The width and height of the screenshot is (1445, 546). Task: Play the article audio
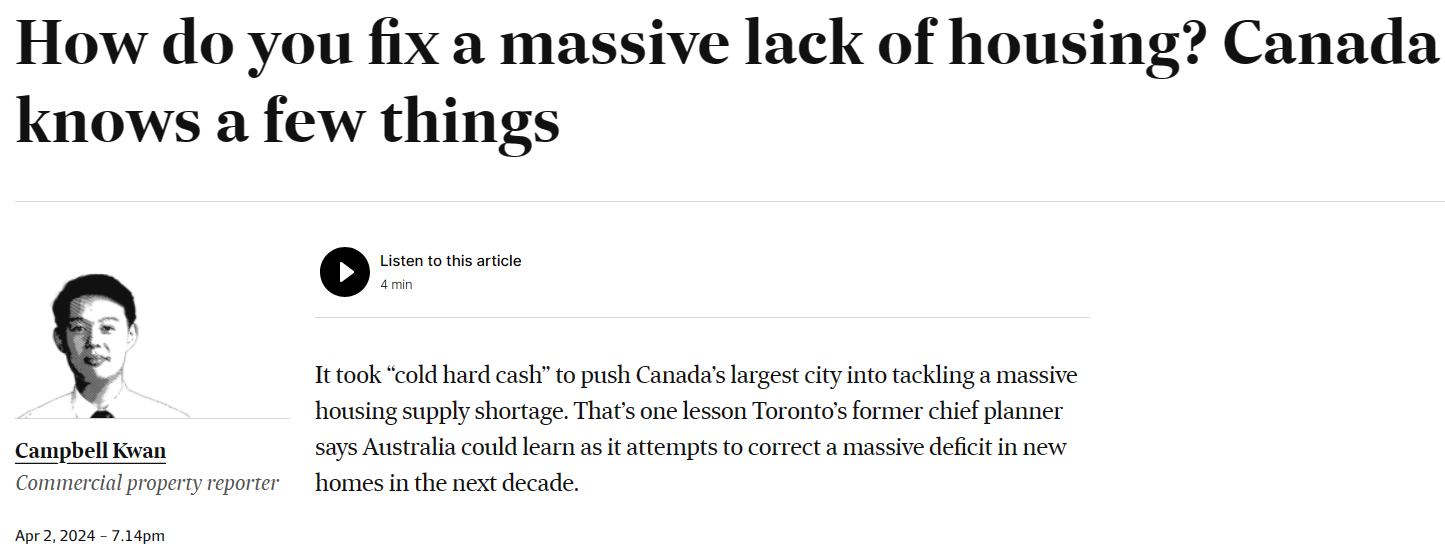(344, 272)
